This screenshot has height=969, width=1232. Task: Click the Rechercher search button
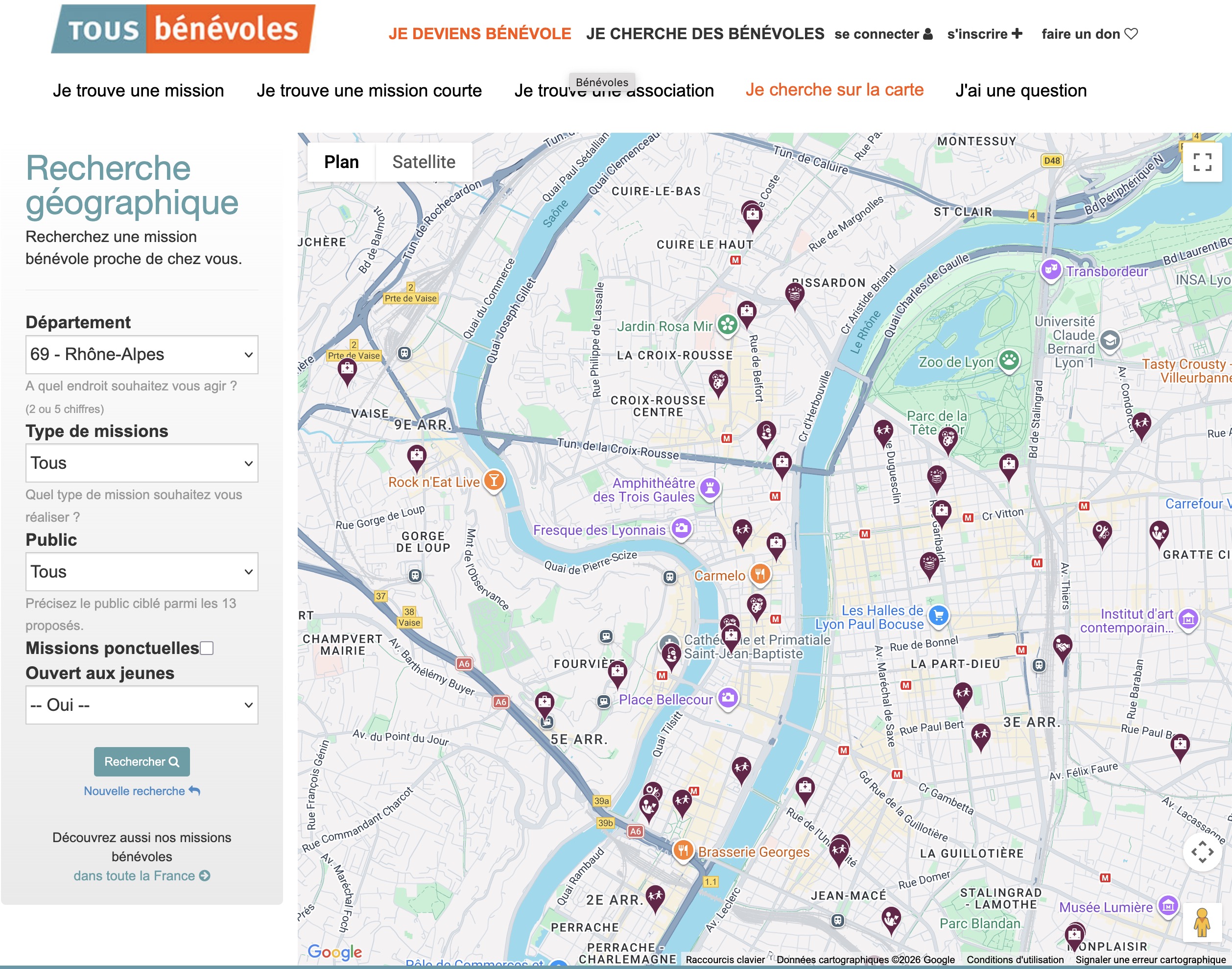click(142, 761)
